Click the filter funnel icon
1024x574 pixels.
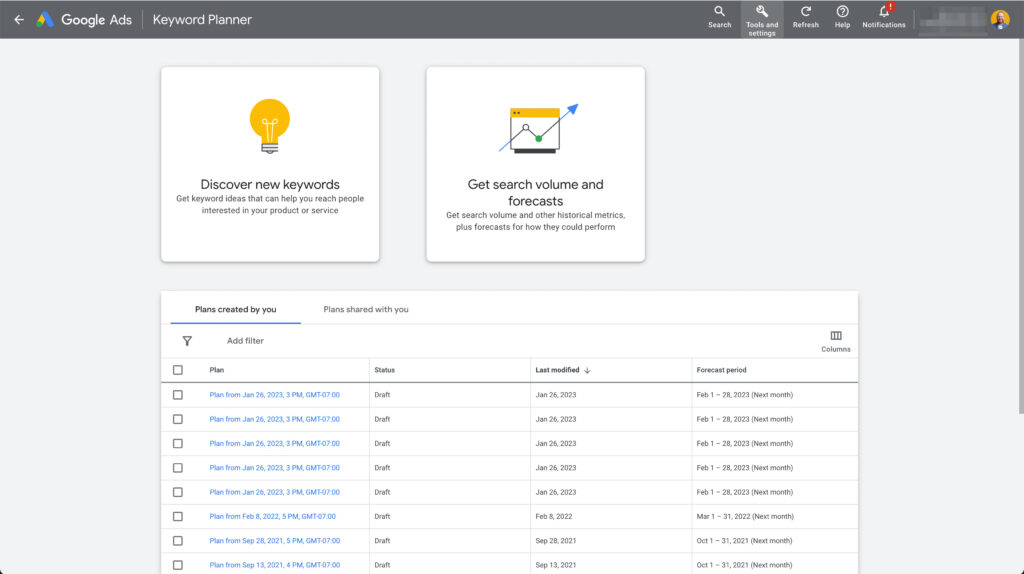(187, 341)
